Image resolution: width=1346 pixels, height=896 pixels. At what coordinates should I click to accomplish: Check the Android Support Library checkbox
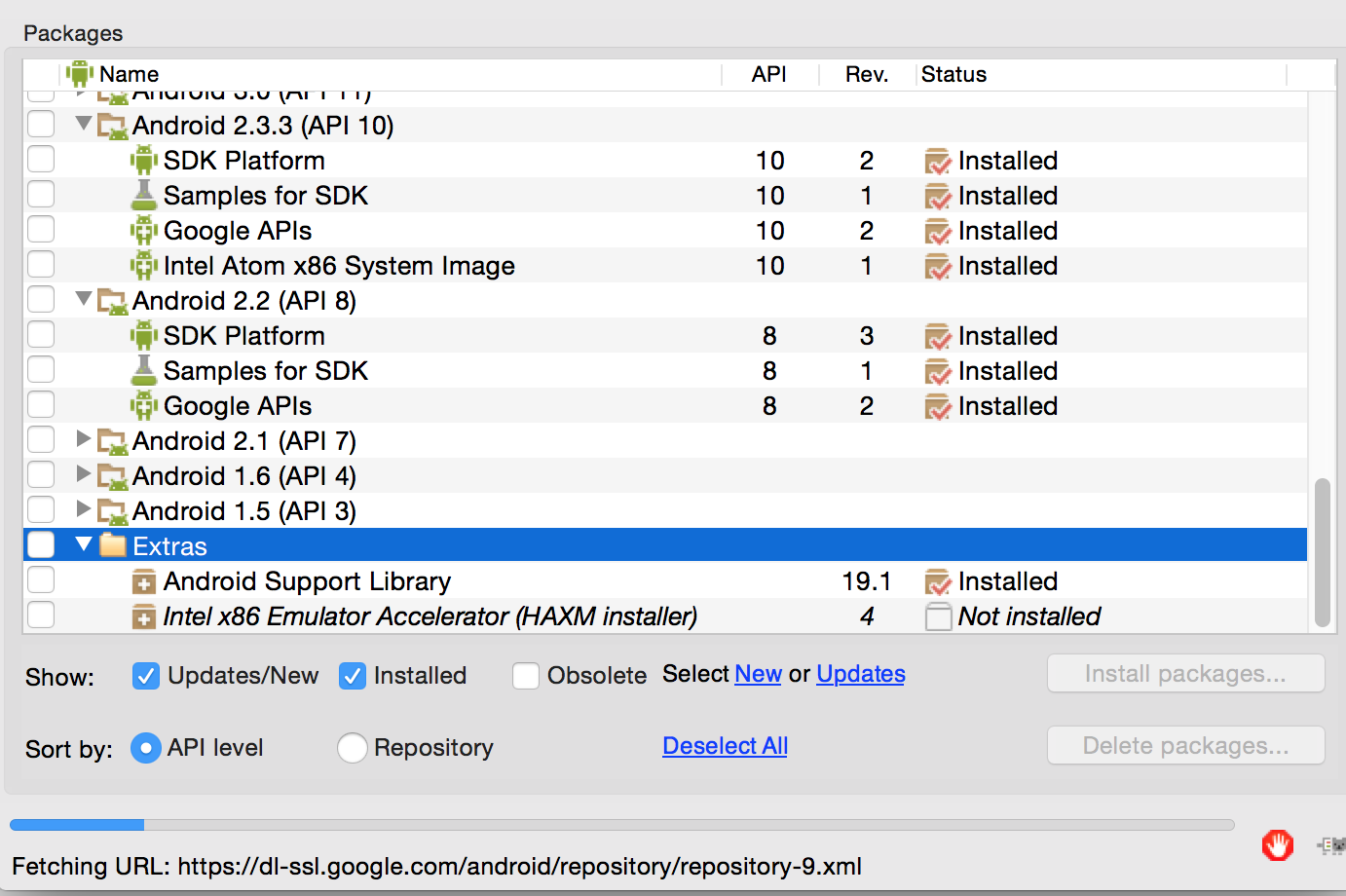coord(41,580)
